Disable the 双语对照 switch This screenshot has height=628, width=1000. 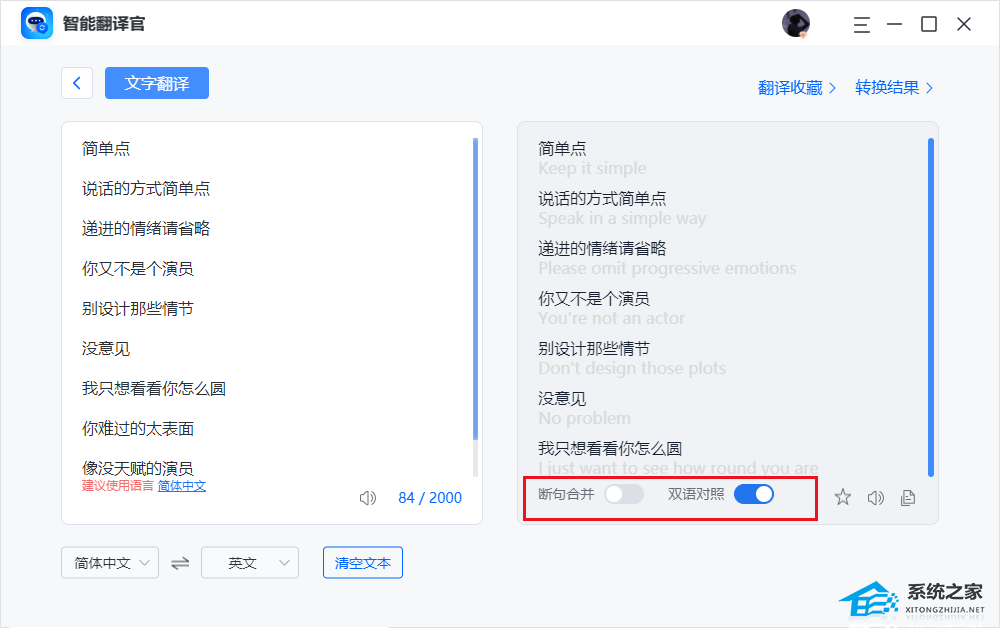[754, 494]
